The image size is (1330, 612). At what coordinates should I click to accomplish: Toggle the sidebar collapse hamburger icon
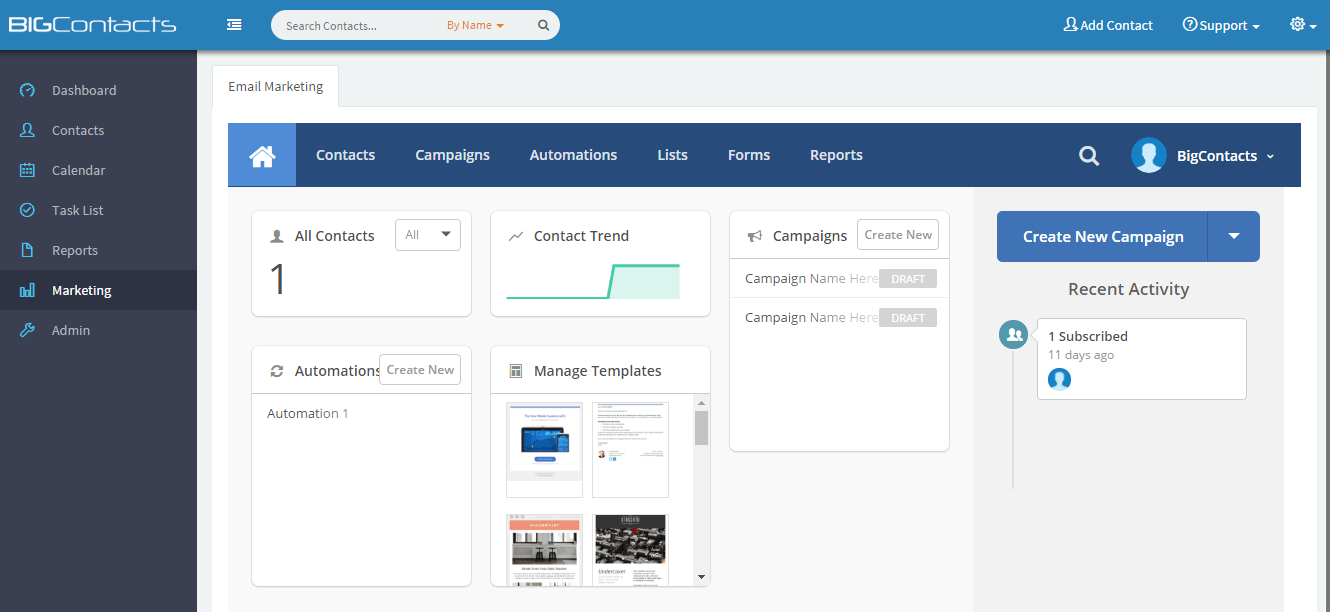(234, 25)
